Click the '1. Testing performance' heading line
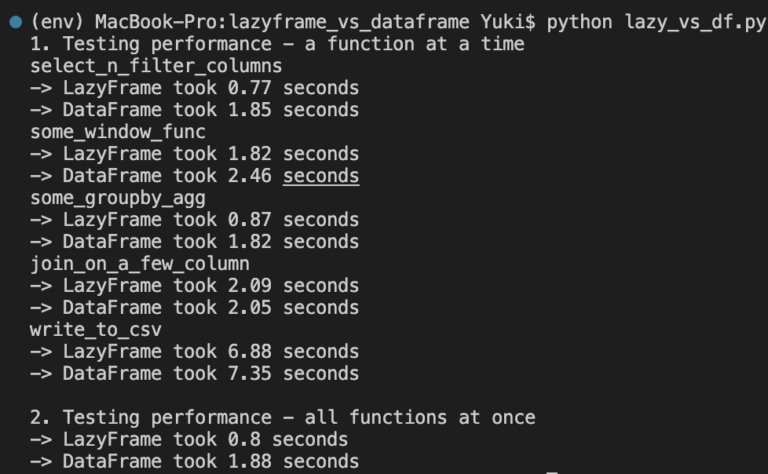The image size is (768, 474). pos(277,44)
